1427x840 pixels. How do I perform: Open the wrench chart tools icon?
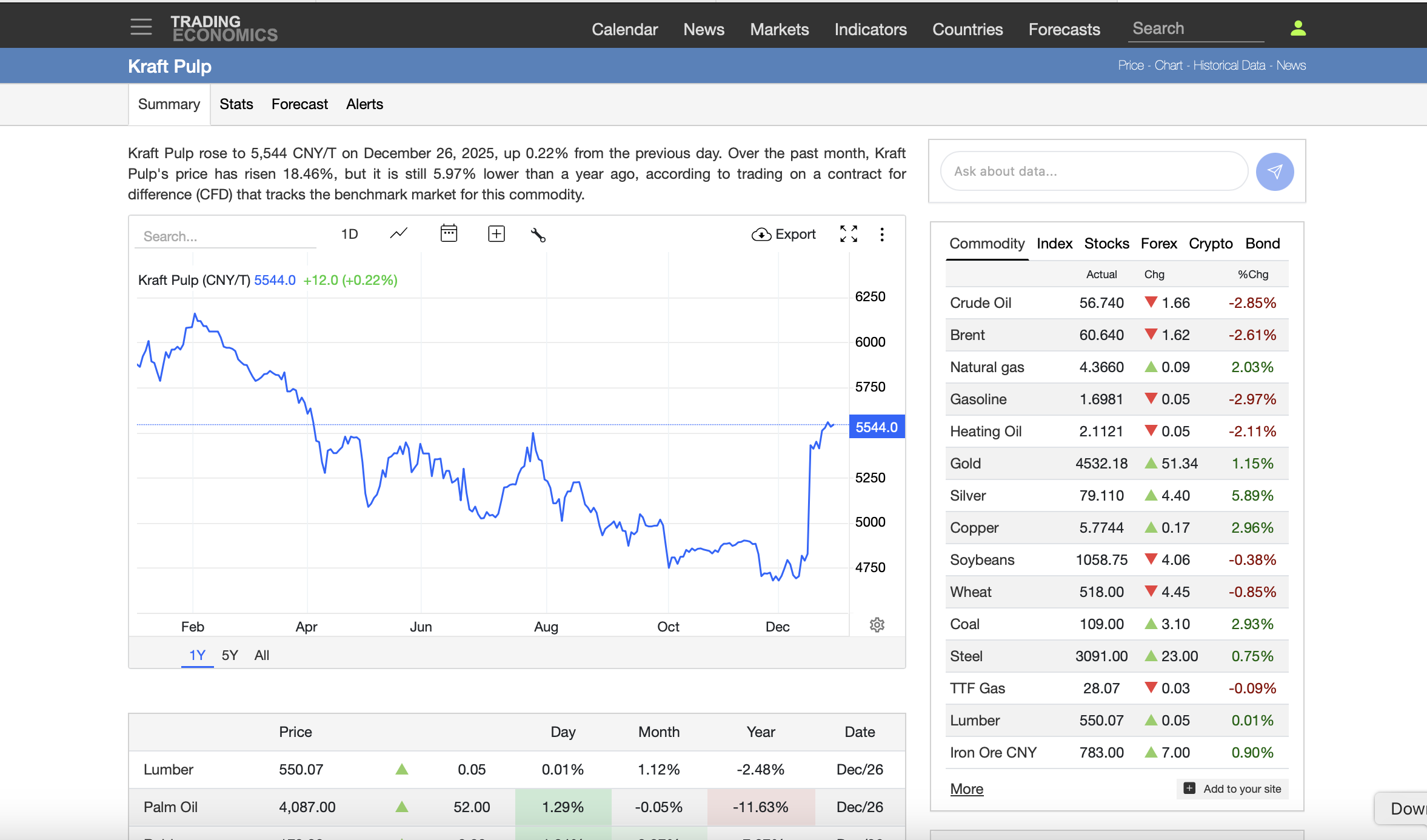pyautogui.click(x=538, y=235)
